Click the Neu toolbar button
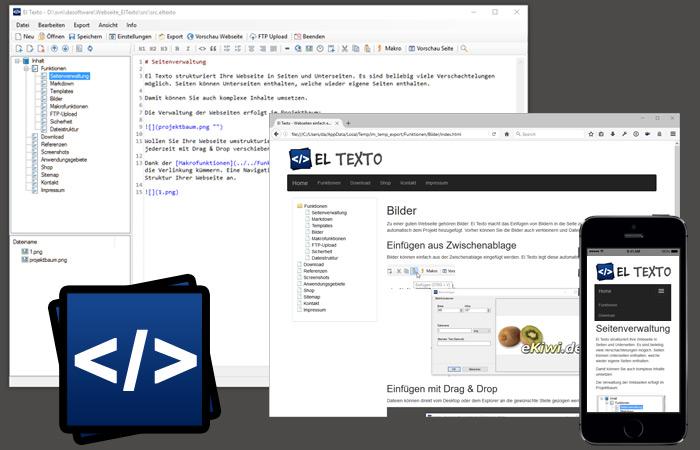 (25, 37)
